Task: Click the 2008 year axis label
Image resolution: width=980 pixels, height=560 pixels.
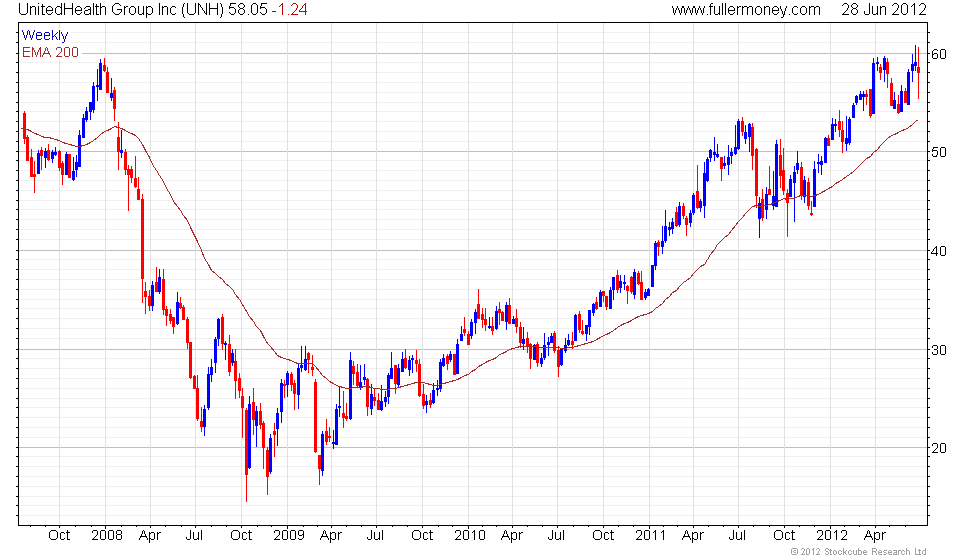Action: [107, 535]
